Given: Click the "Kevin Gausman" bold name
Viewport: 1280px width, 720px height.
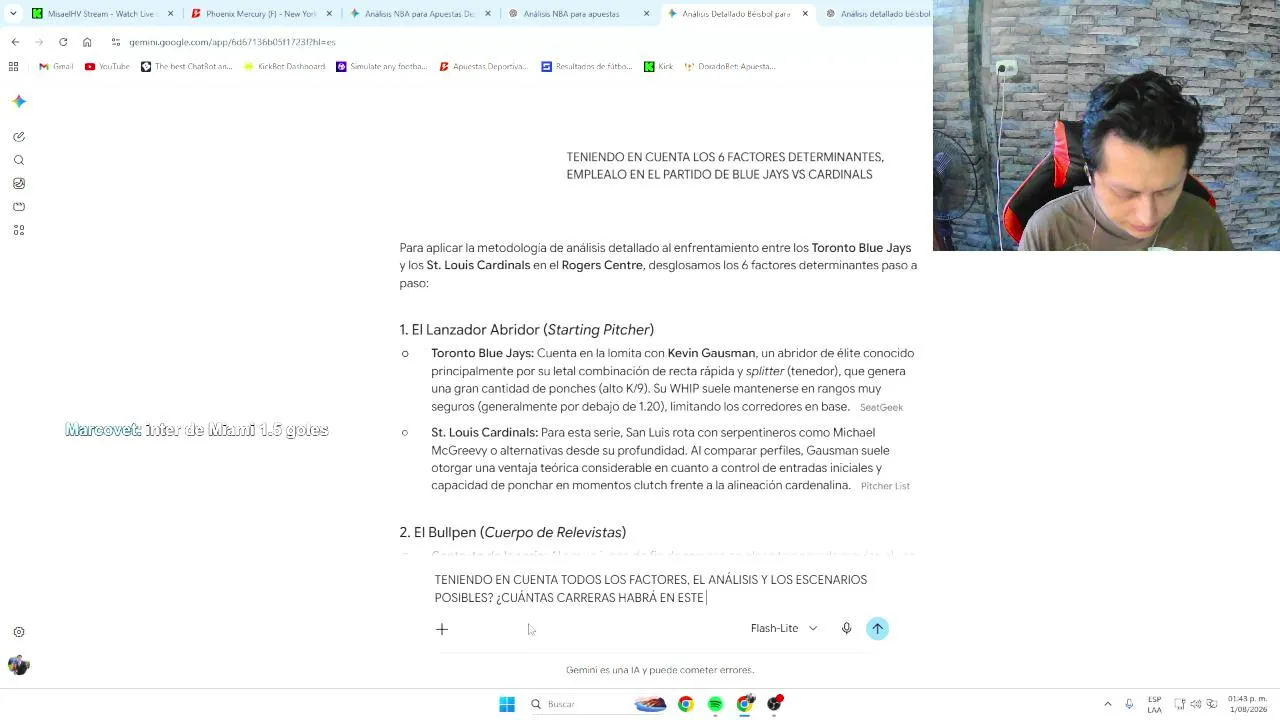Looking at the screenshot, I should (x=711, y=353).
